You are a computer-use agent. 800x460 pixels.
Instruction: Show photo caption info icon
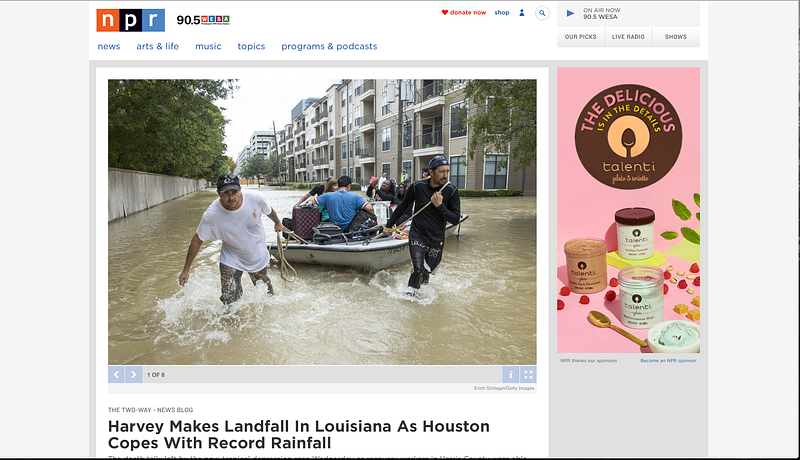click(510, 375)
